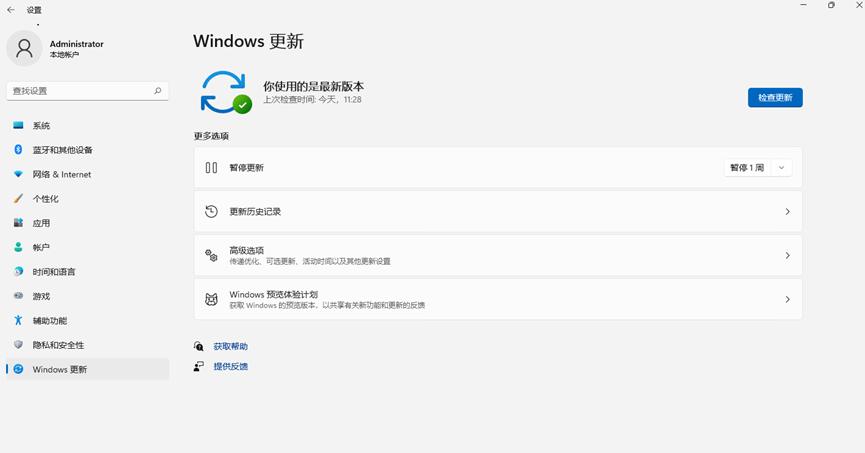The image size is (865, 453).
Task: Open 应用 settings category
Action: [88, 222]
